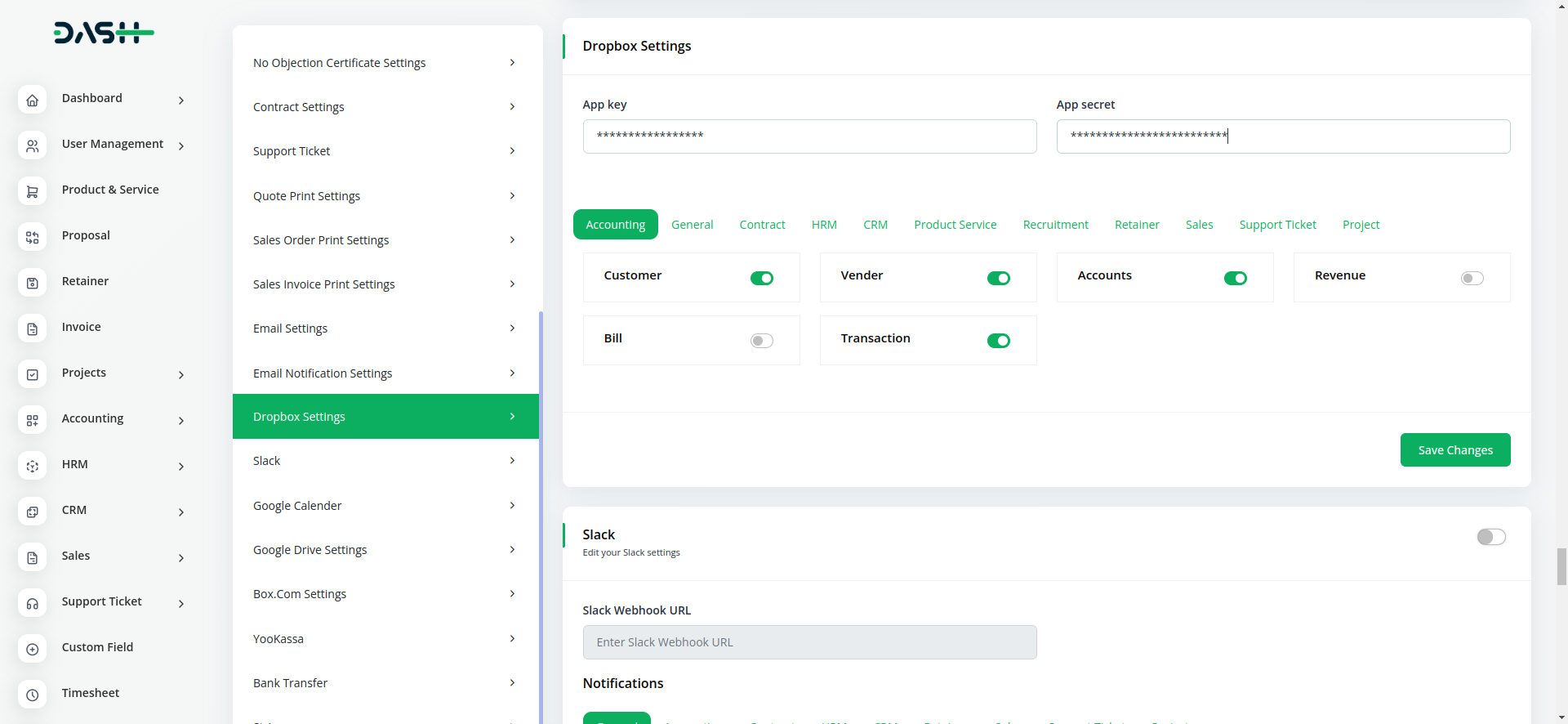Expand the Accounting sidebar menu chevron
Image resolution: width=1568 pixels, height=724 pixels.
coord(181,420)
